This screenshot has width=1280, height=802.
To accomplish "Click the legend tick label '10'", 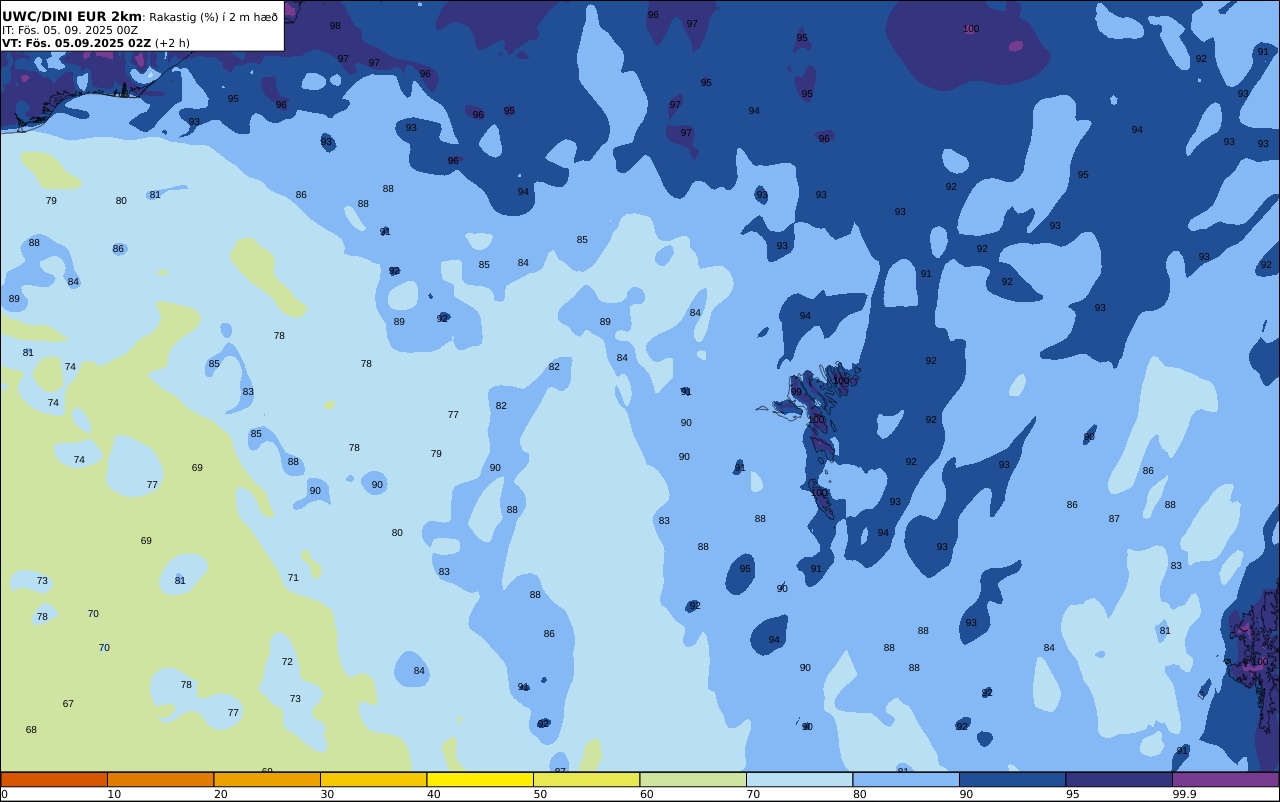I will [x=114, y=794].
